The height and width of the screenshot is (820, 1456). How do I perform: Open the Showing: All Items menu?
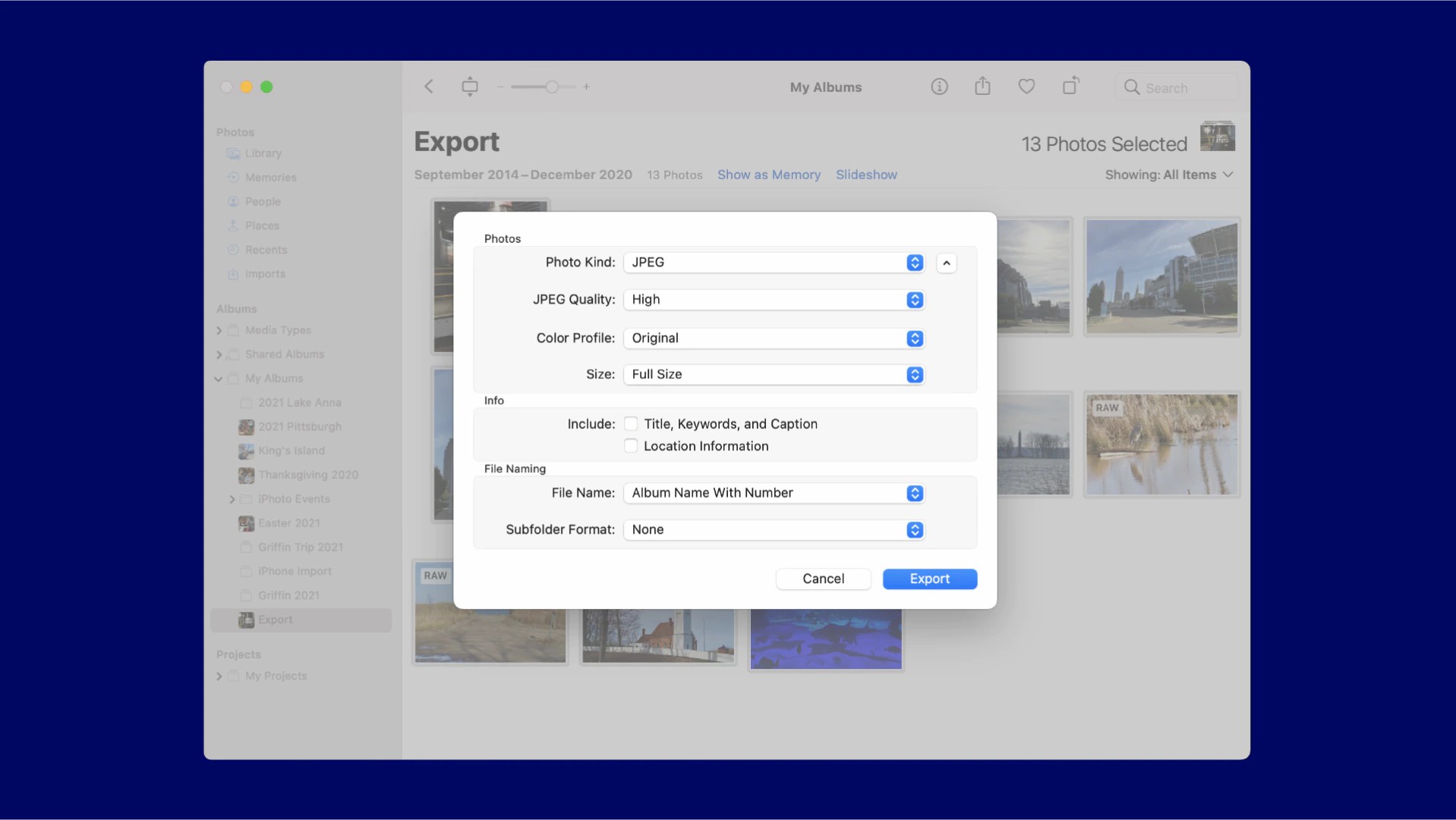click(1169, 175)
